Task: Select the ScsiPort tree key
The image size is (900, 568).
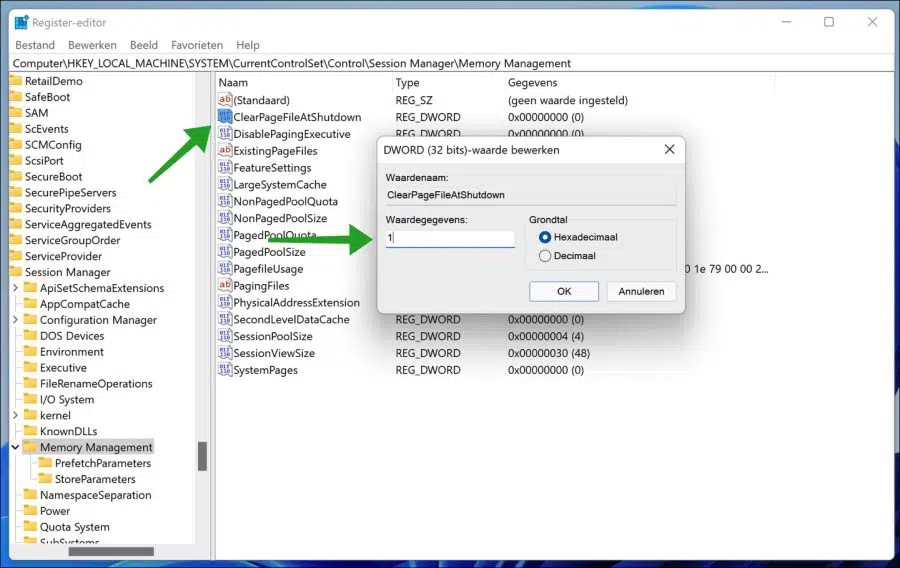Action: click(44, 161)
